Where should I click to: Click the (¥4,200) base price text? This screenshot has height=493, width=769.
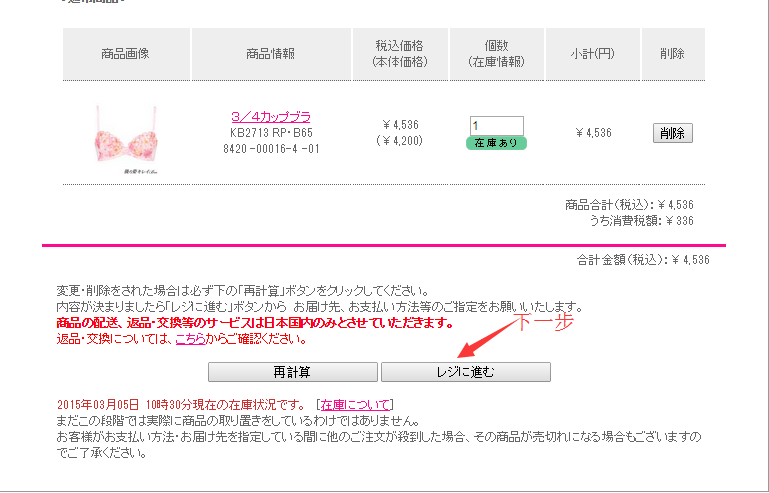pyautogui.click(x=400, y=141)
